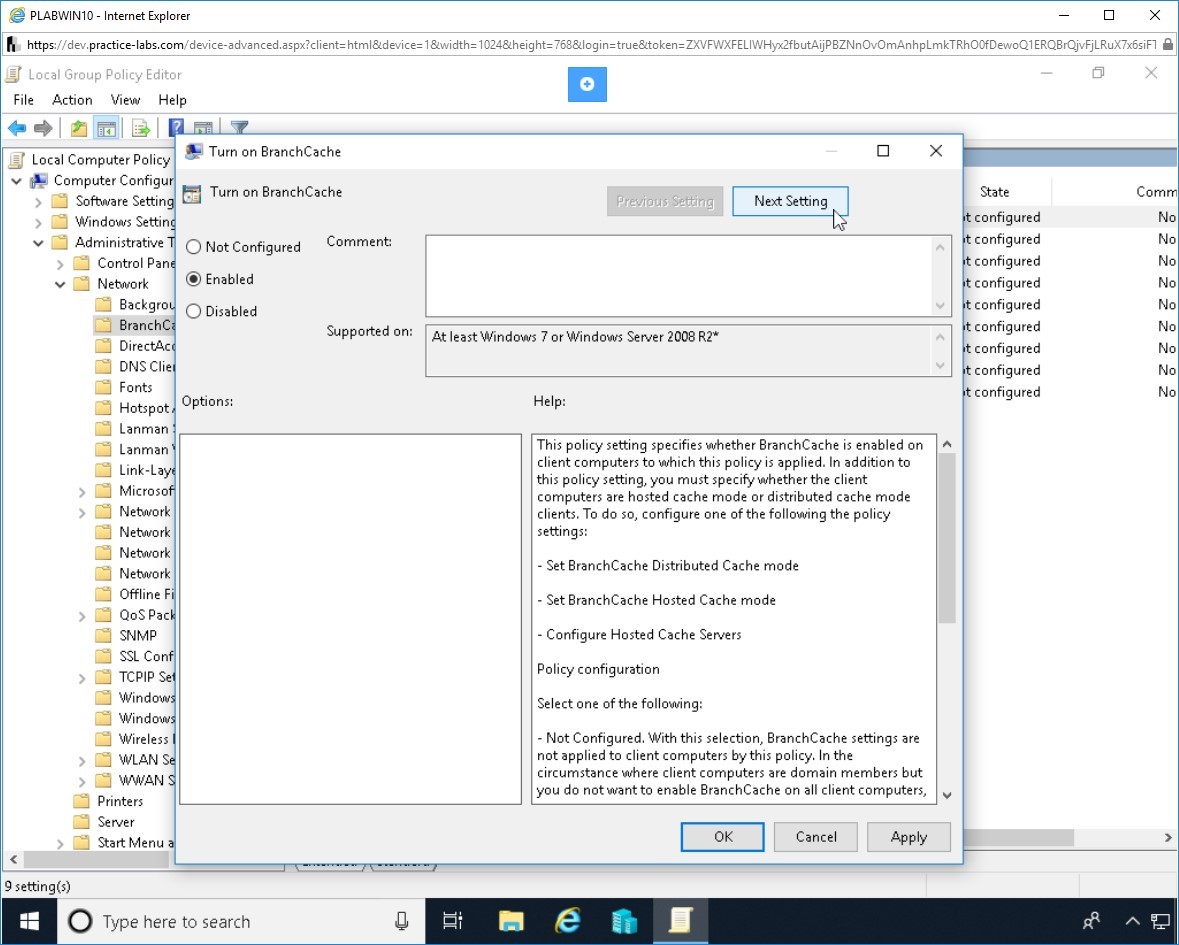
Task: Click the Previous Setting button
Action: pyautogui.click(x=665, y=201)
